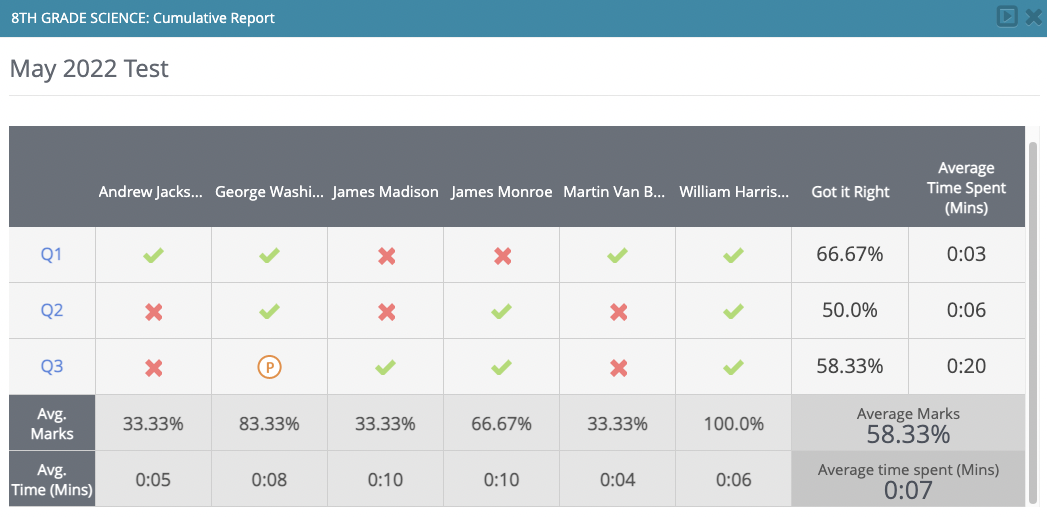The width and height of the screenshot is (1047, 517).
Task: Click James Madison's Q3 green checkmark
Action: point(386,367)
